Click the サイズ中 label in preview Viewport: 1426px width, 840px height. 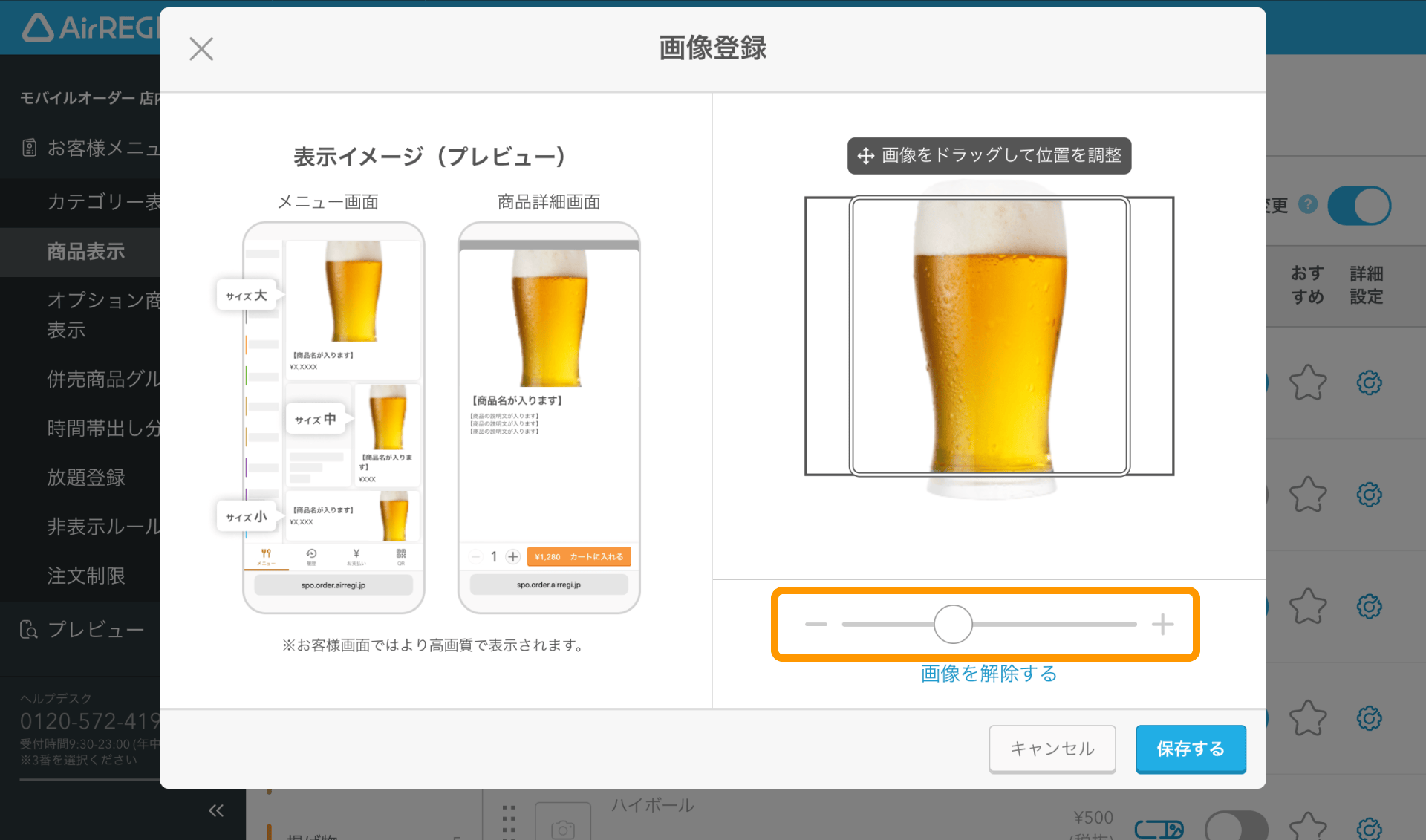[315, 419]
